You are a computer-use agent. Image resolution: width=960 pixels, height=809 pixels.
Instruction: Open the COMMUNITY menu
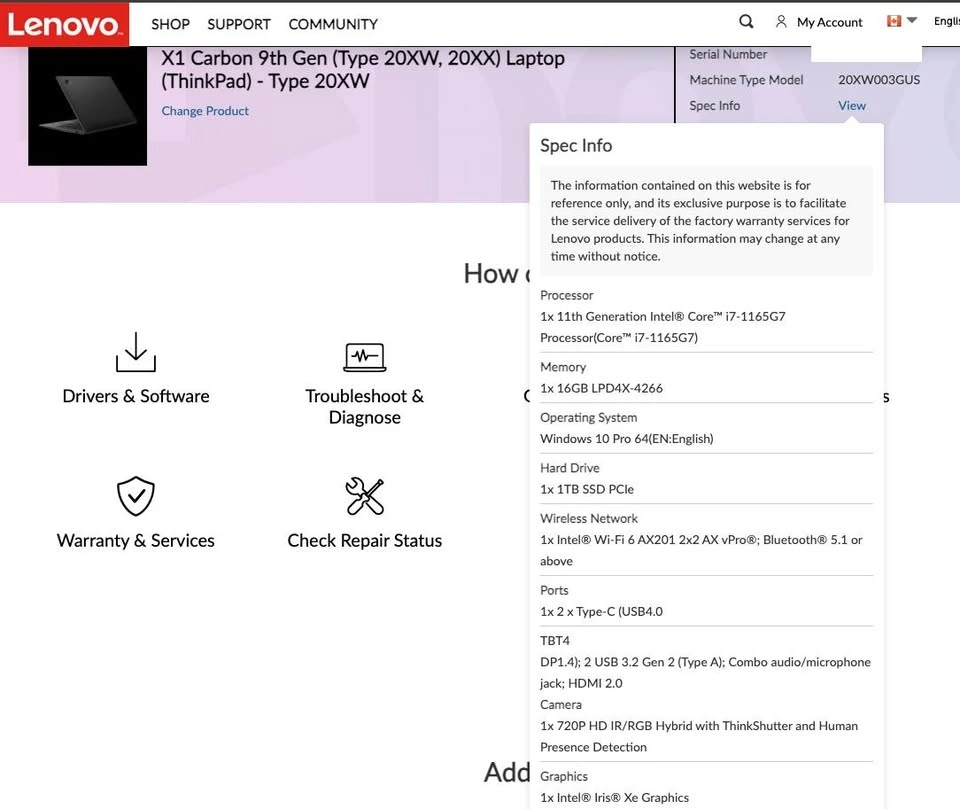(x=333, y=24)
